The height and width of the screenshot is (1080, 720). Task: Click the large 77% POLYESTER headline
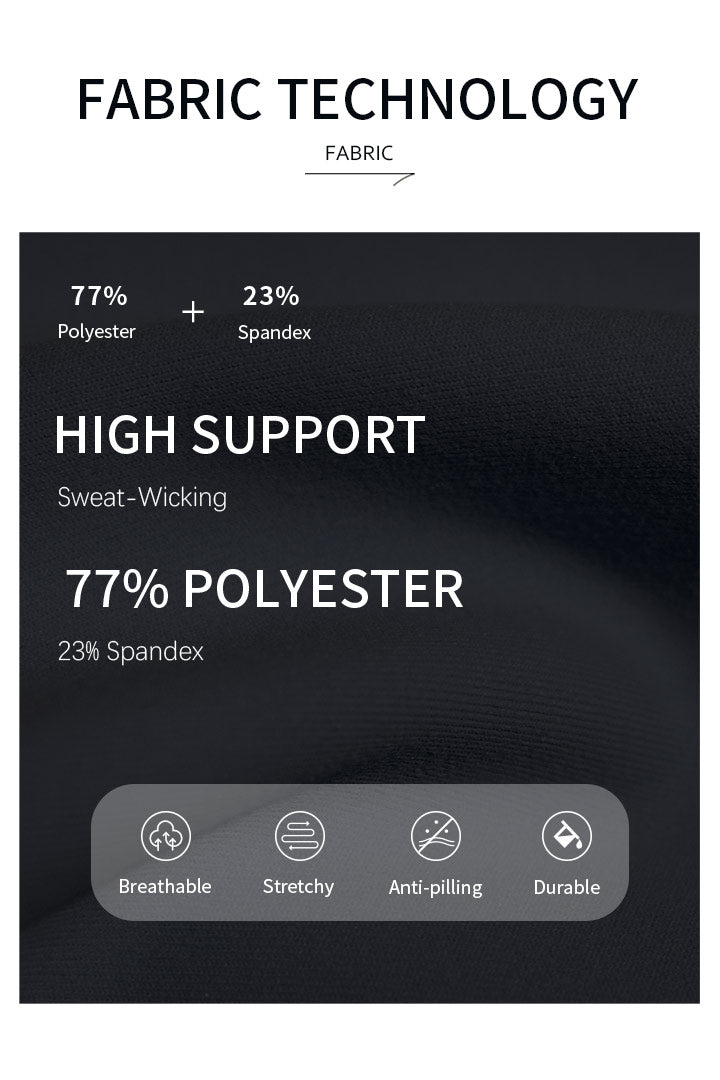coord(264,588)
